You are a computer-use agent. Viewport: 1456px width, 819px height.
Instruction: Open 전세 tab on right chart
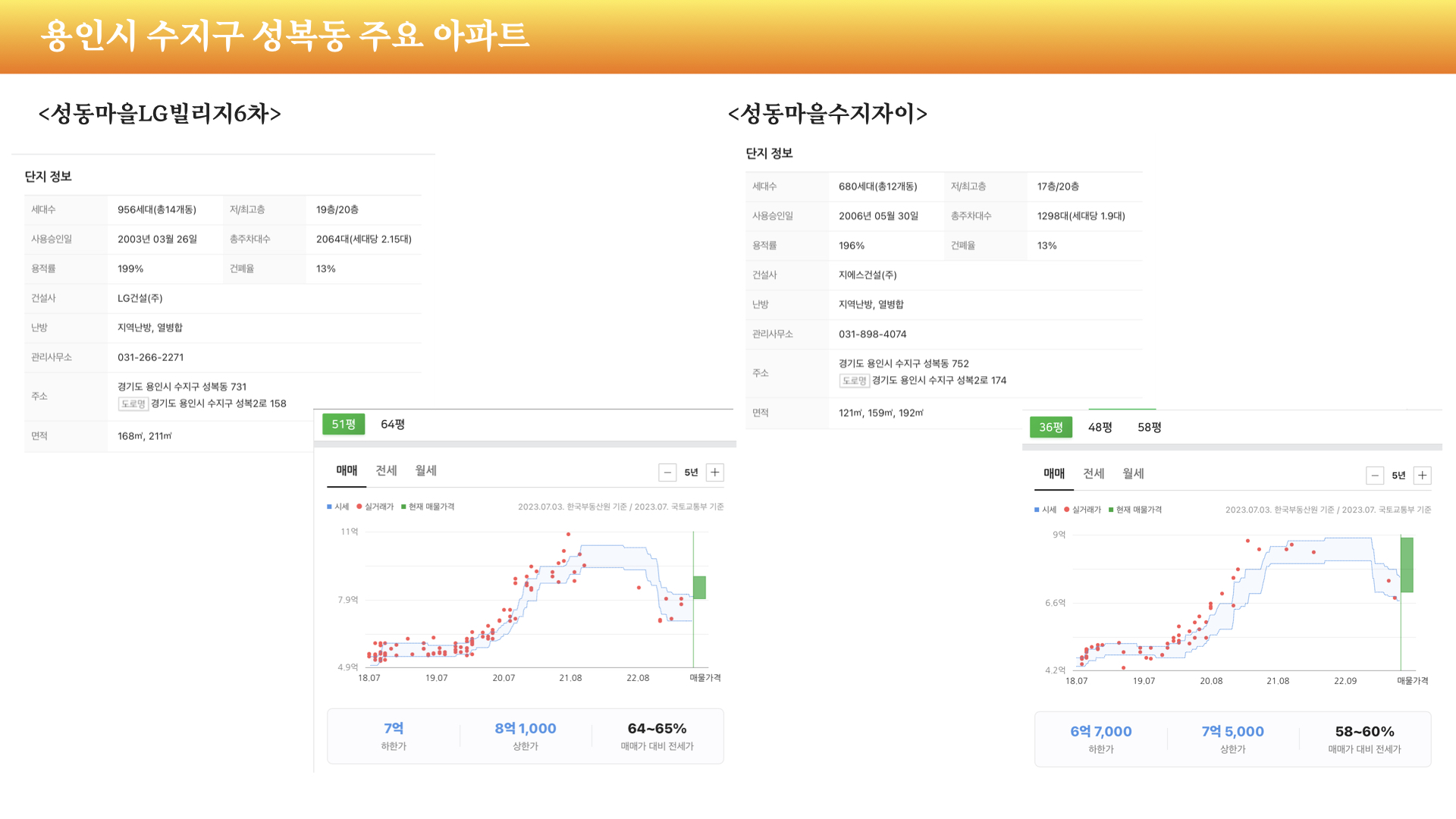pyautogui.click(x=1094, y=473)
